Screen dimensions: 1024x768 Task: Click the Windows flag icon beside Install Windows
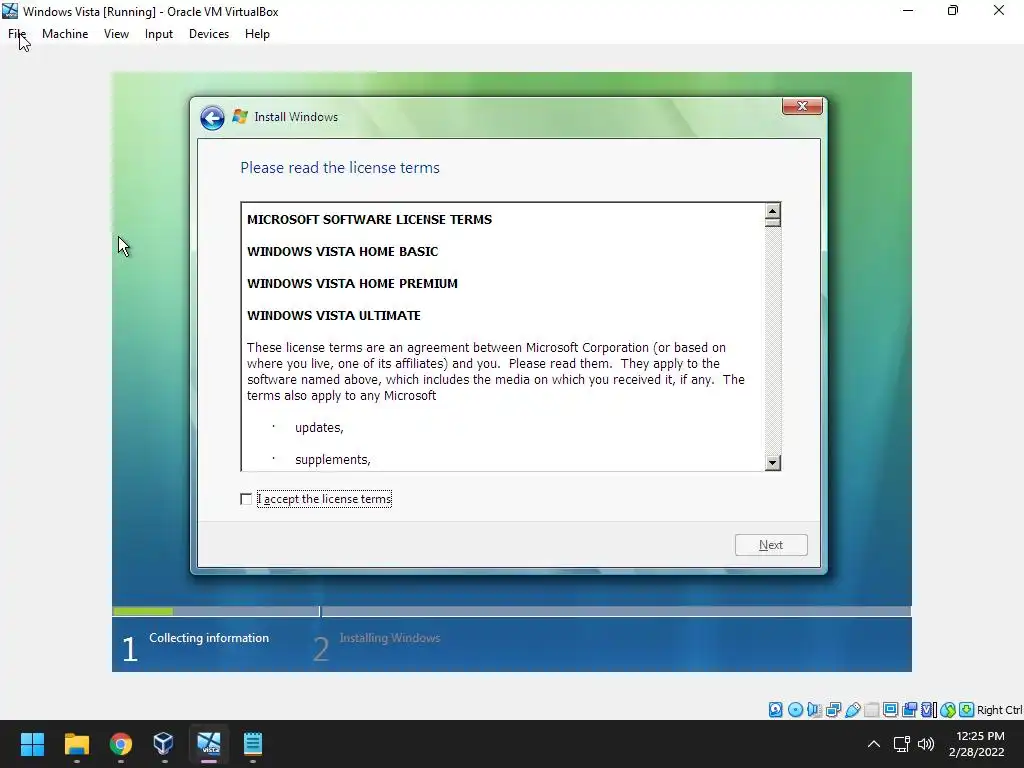tap(240, 116)
